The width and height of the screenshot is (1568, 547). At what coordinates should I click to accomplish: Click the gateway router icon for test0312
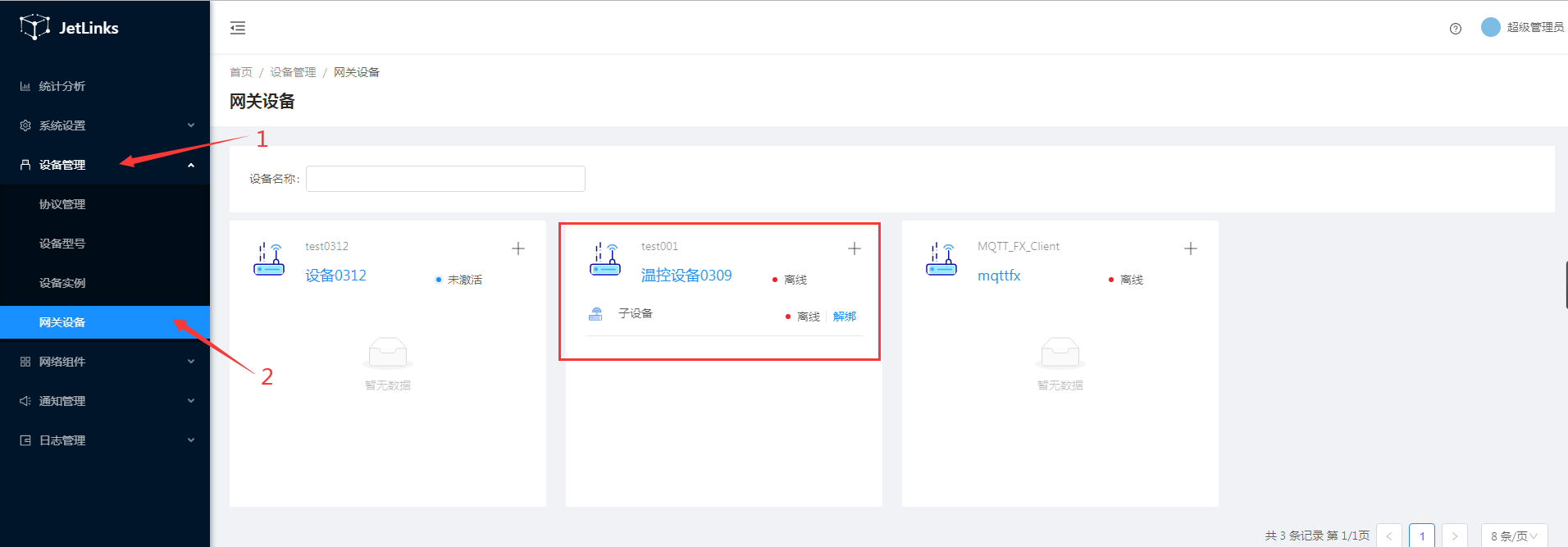[269, 259]
